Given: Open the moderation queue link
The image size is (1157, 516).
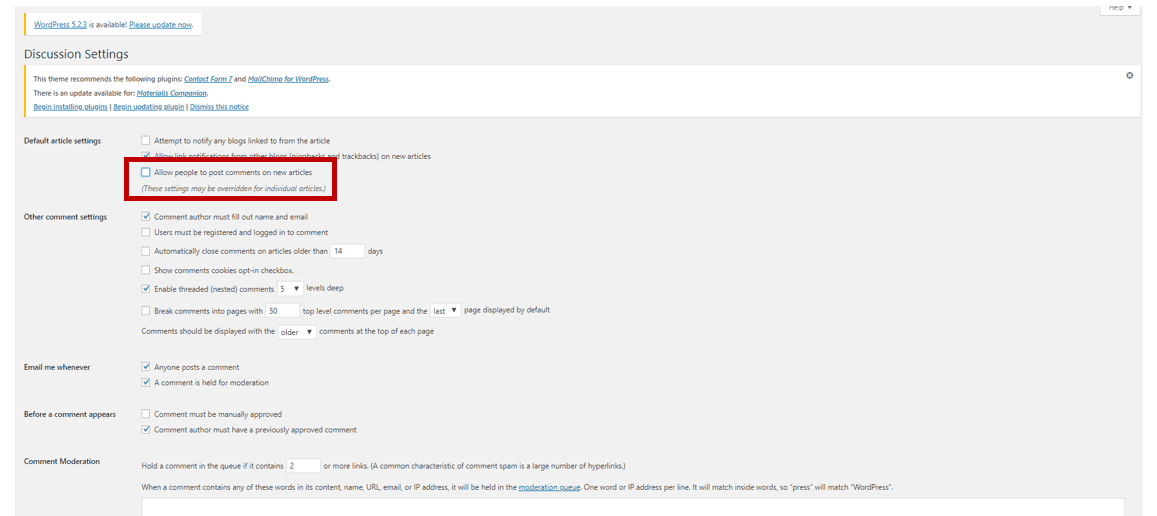Looking at the screenshot, I should coord(550,488).
